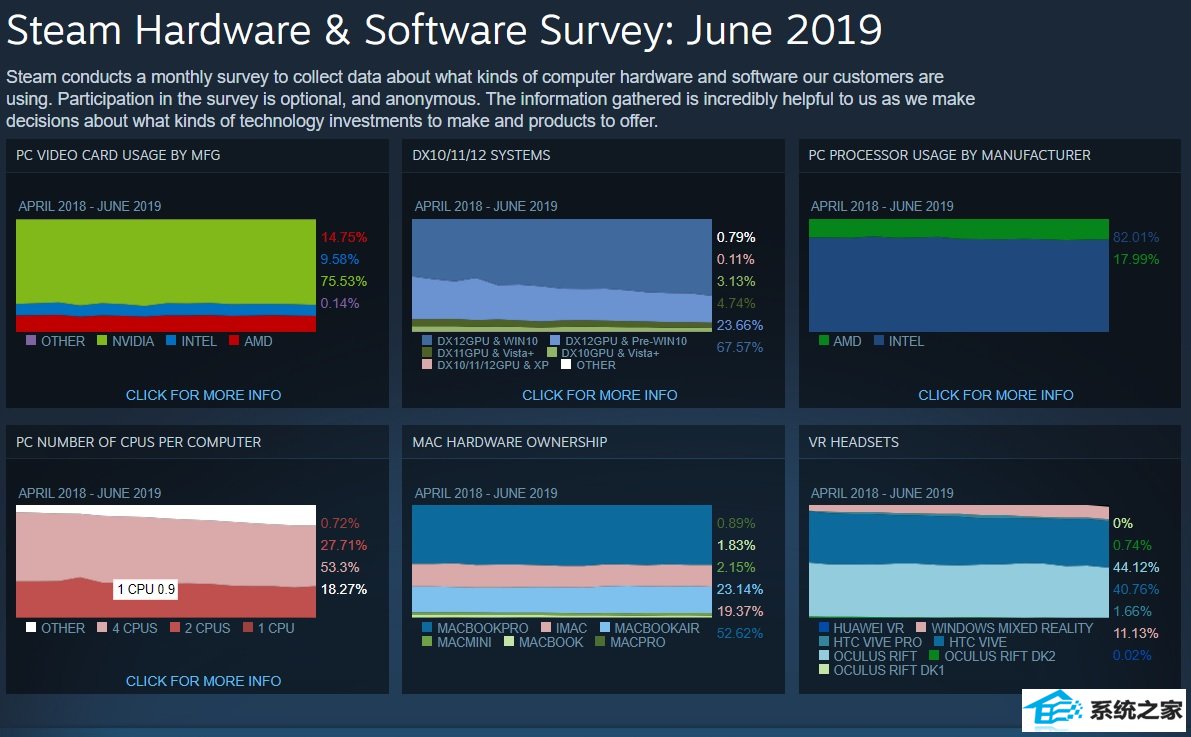Click the OCULUS RIFT DK1 legend swatch
1191x737 pixels.
pos(823,670)
